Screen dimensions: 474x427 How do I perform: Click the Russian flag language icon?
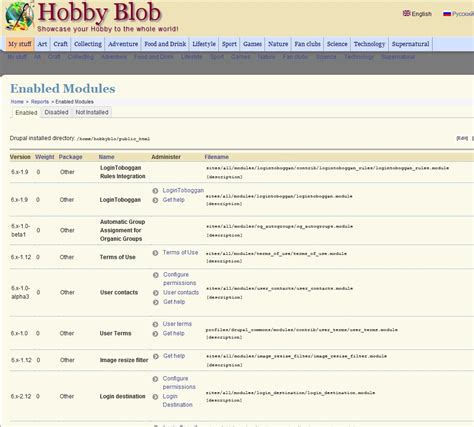tap(447, 14)
